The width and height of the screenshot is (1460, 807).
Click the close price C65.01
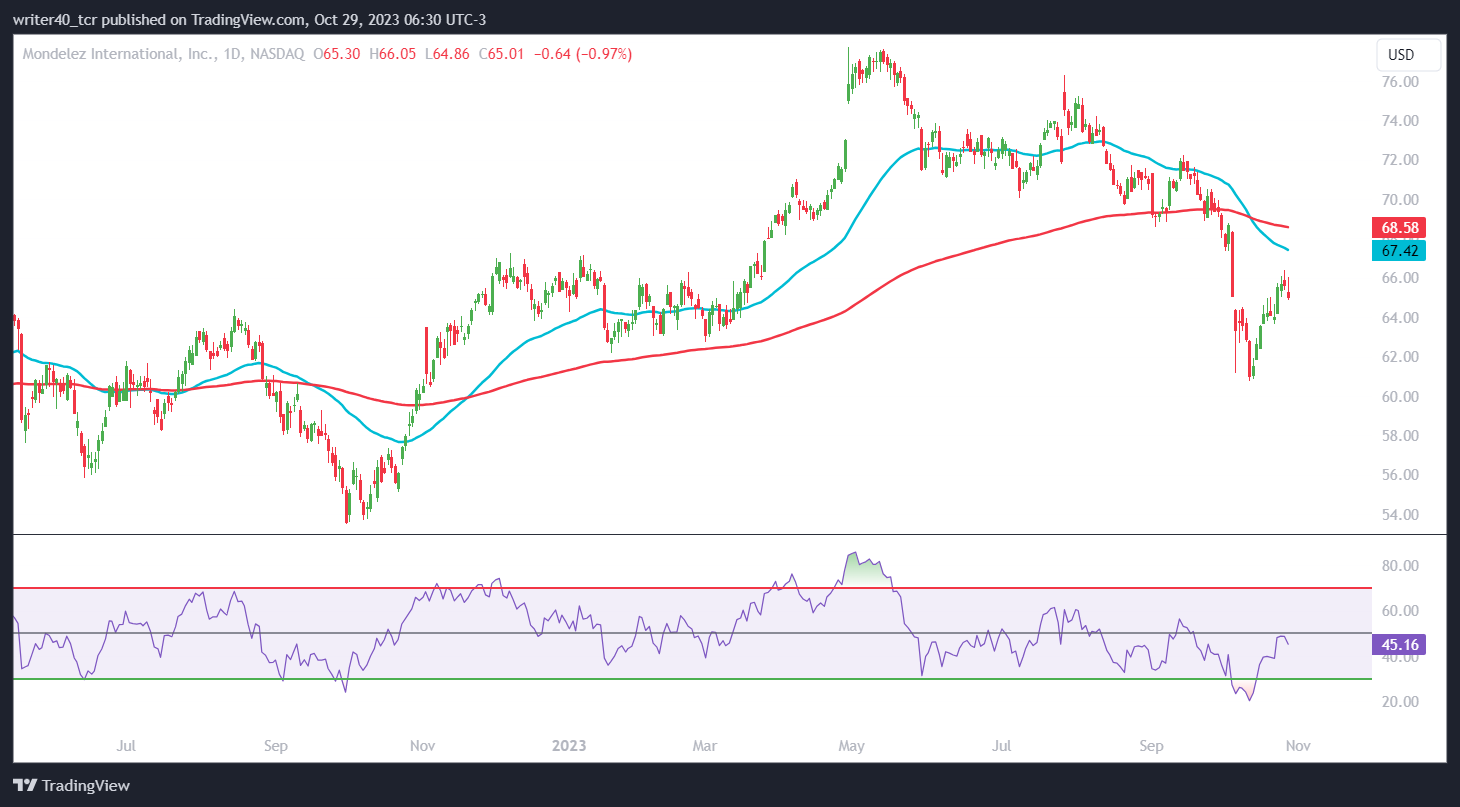[503, 54]
